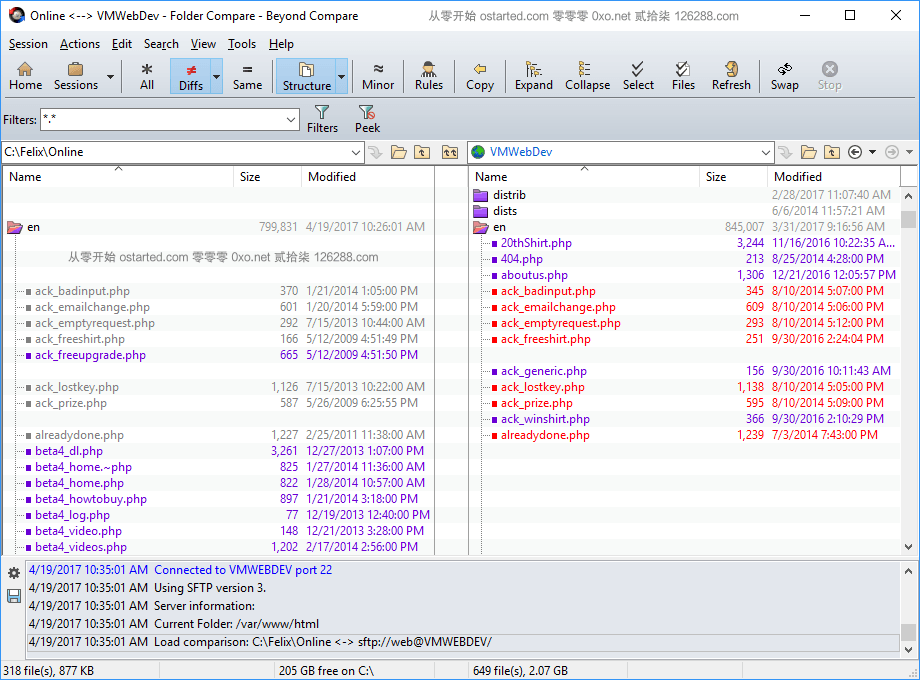This screenshot has width=920, height=680.
Task: Open the Session menu
Action: click(28, 44)
